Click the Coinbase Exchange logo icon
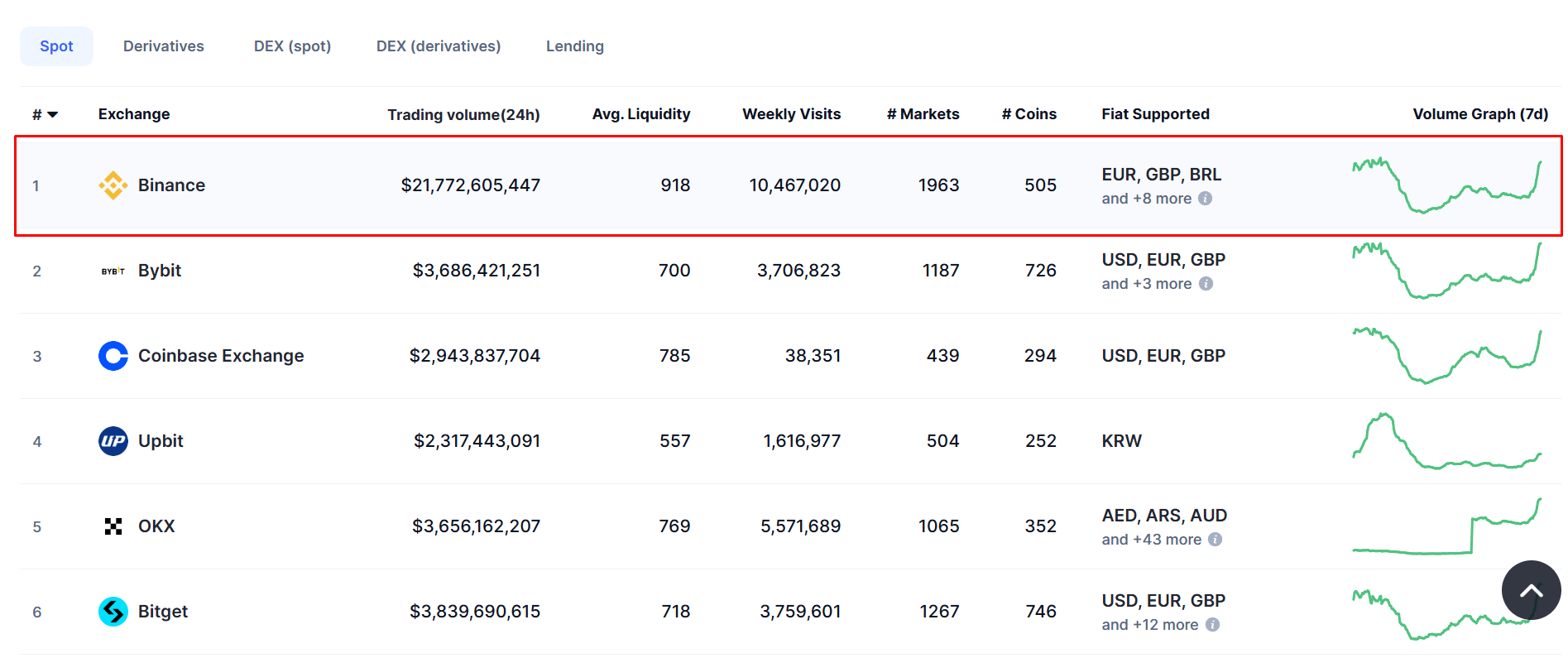 (x=113, y=356)
